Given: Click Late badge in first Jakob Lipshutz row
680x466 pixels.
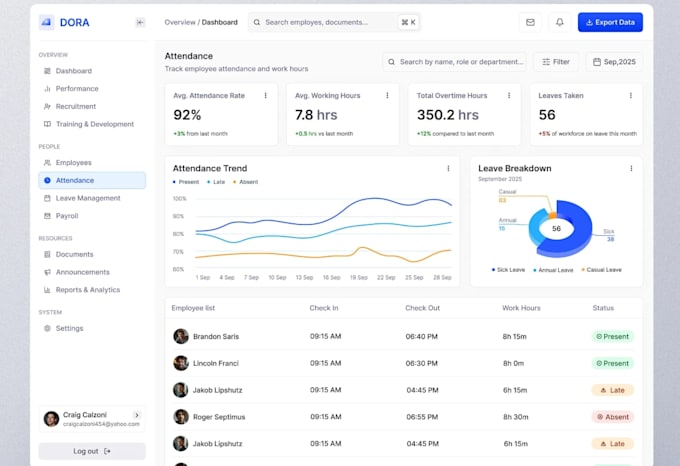Looking at the screenshot, I should (612, 390).
